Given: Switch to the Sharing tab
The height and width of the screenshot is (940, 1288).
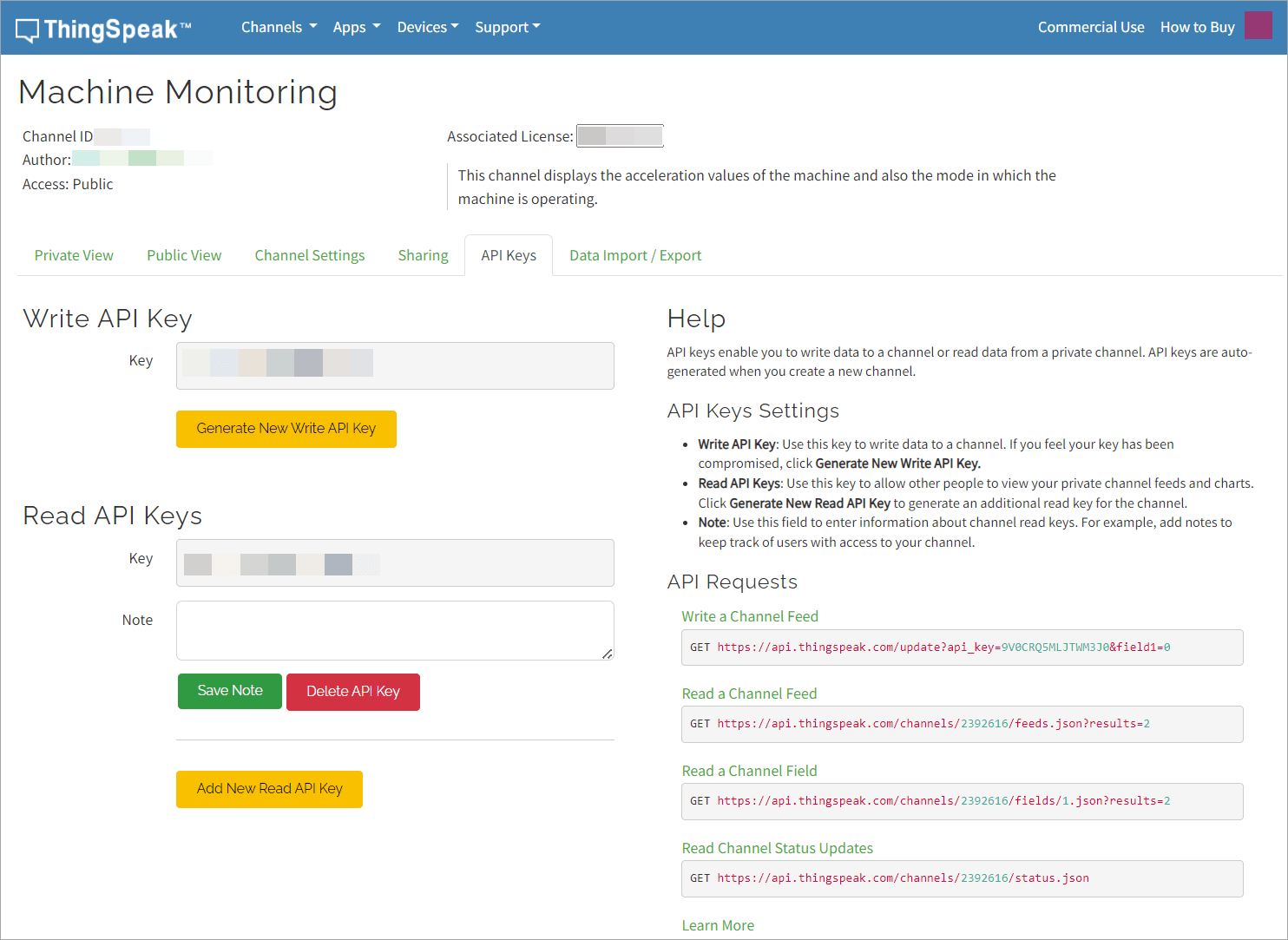Looking at the screenshot, I should (423, 255).
